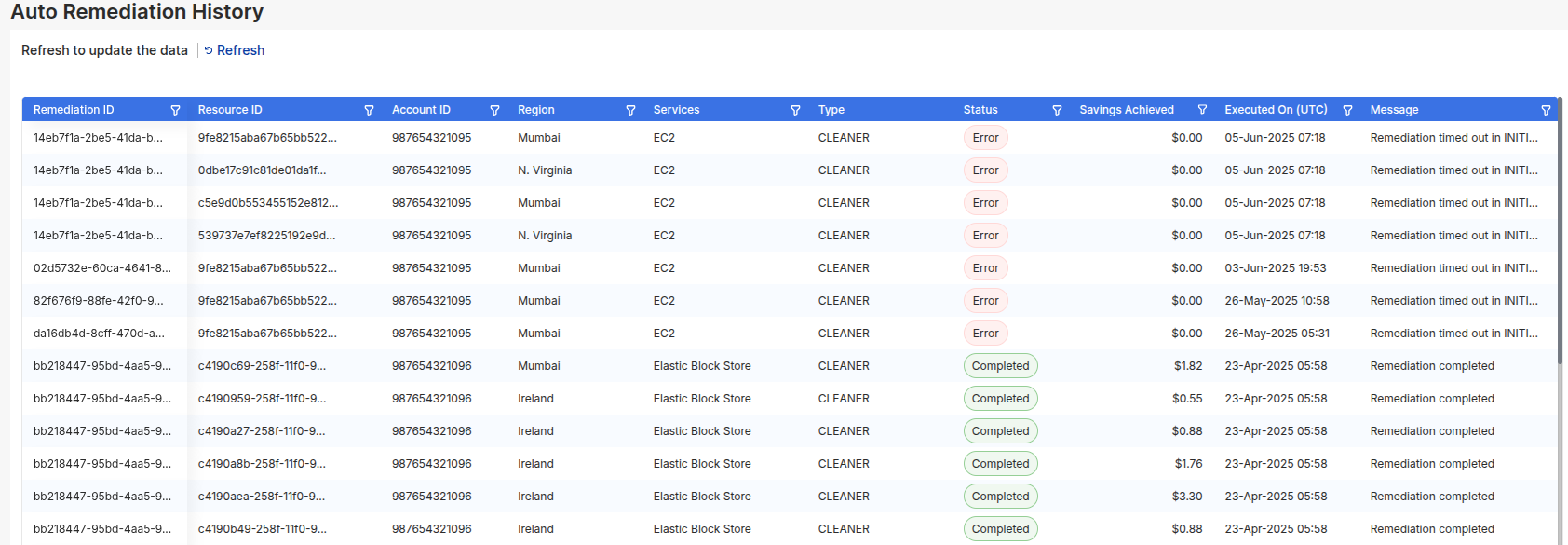Click Completed status in the $0.55 row
Screen dimensions: 1568x545
(x=1000, y=399)
